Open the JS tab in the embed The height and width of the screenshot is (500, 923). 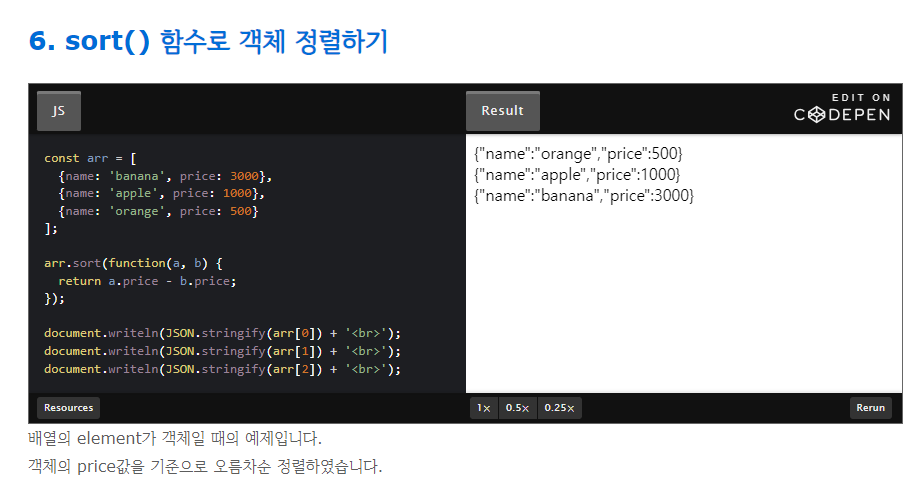point(59,111)
